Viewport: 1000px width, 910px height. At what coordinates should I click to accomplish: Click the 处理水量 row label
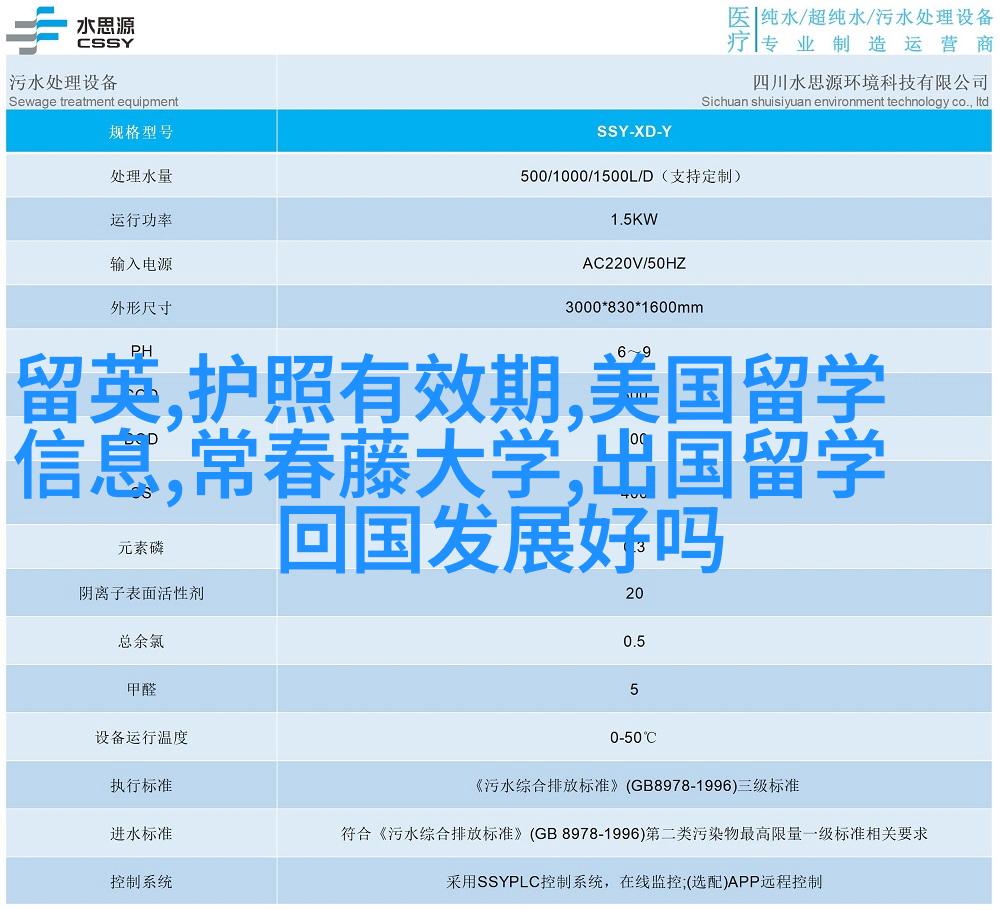141,176
